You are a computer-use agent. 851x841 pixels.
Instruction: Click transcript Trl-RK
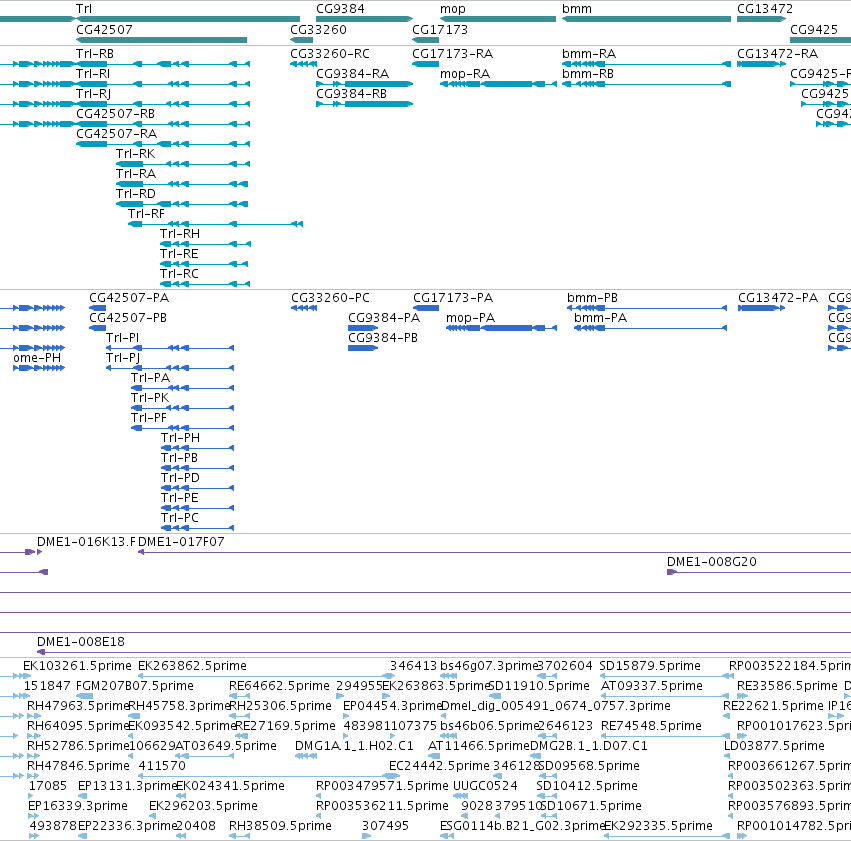136,154
